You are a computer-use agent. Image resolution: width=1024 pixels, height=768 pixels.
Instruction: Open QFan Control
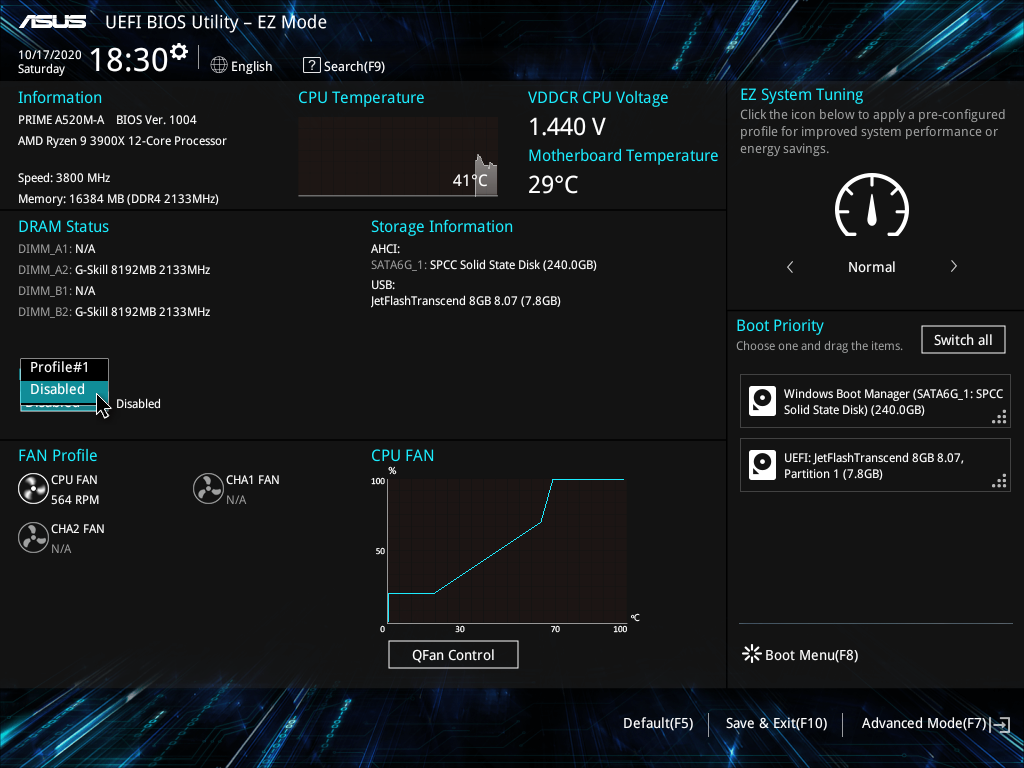(x=453, y=655)
